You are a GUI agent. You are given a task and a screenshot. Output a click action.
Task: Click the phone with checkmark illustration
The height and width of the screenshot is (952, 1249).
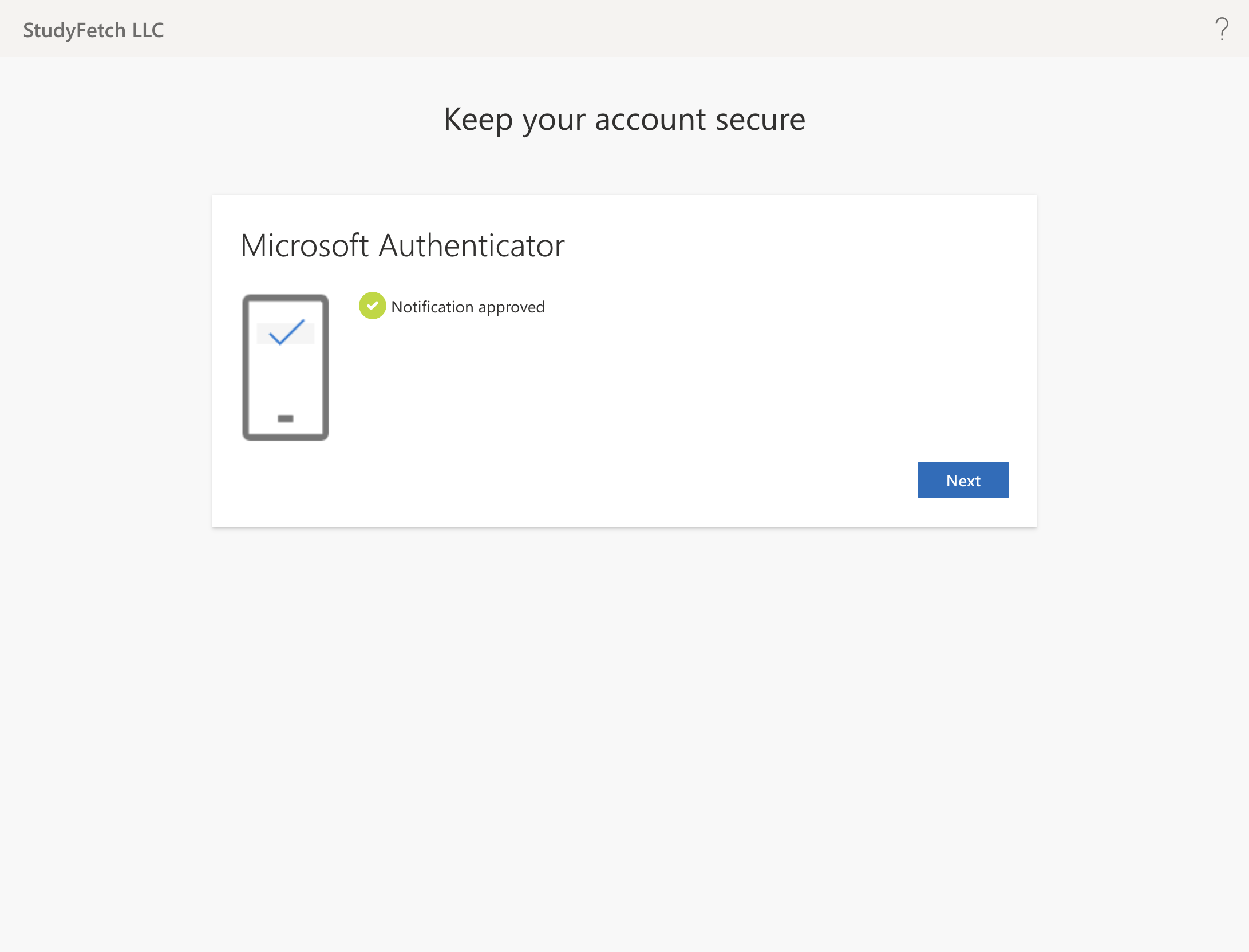(x=286, y=367)
